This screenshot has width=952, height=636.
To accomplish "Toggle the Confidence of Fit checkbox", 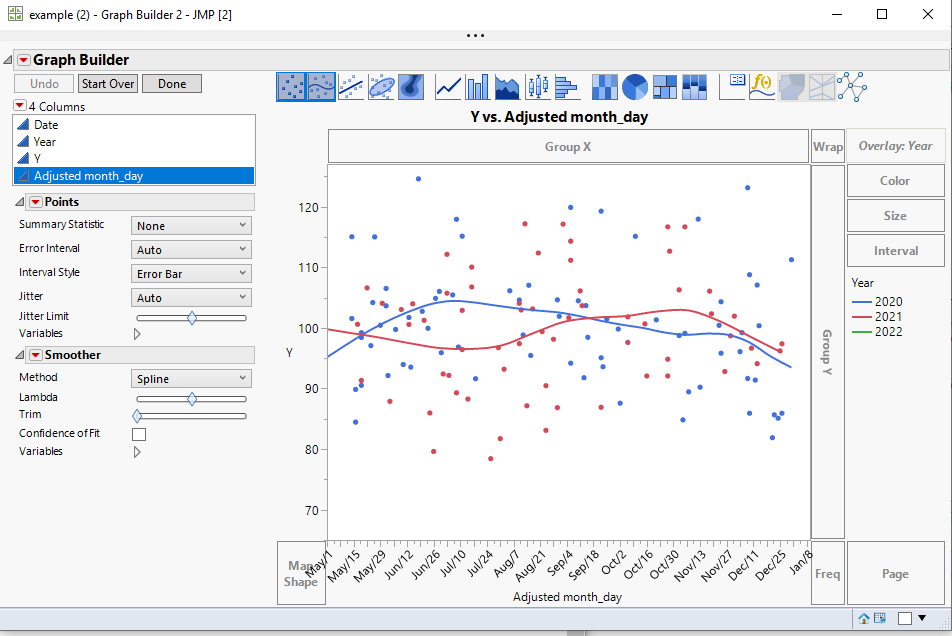I will coord(139,434).
